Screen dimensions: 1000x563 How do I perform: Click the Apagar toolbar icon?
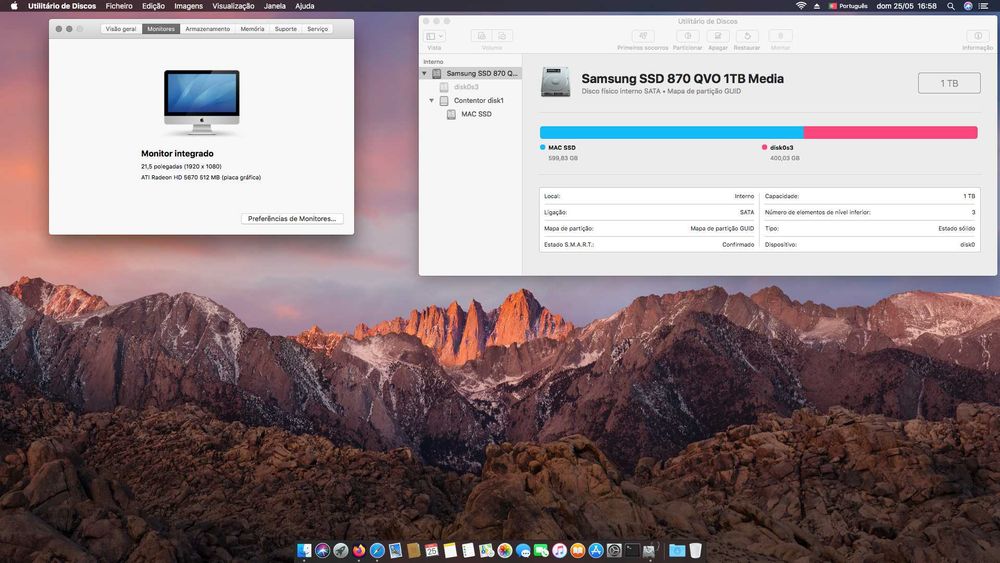click(x=717, y=36)
